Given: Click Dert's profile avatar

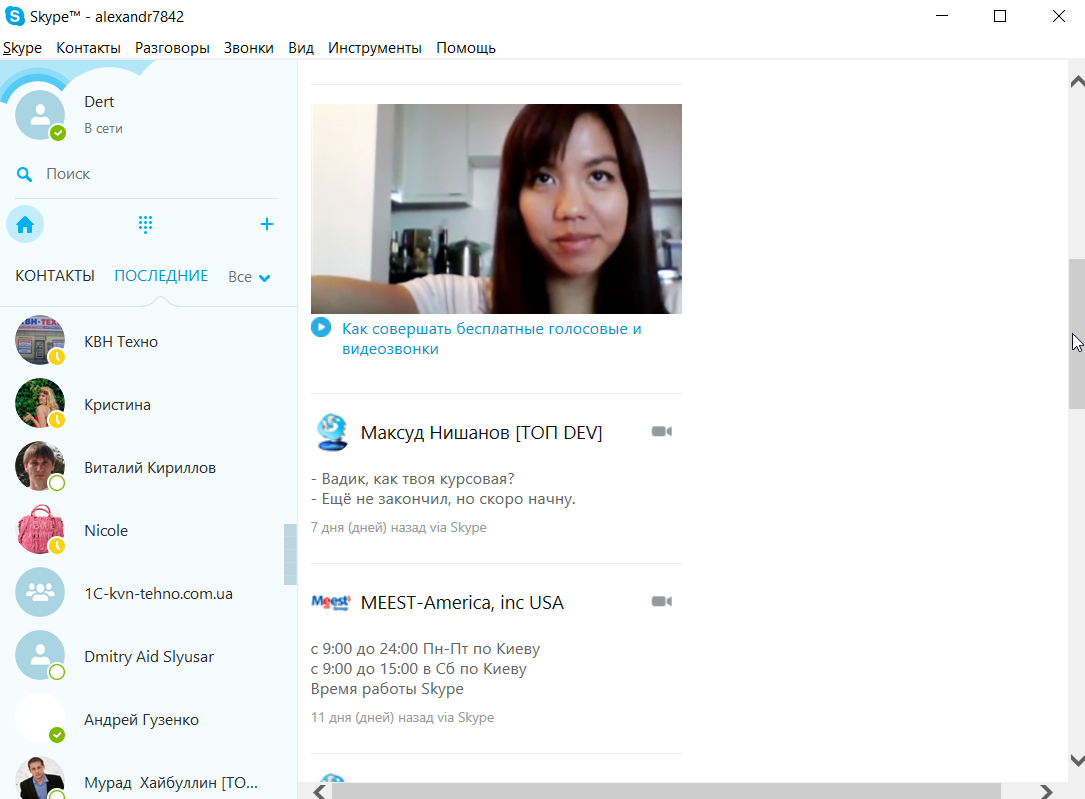Looking at the screenshot, I should point(40,115).
